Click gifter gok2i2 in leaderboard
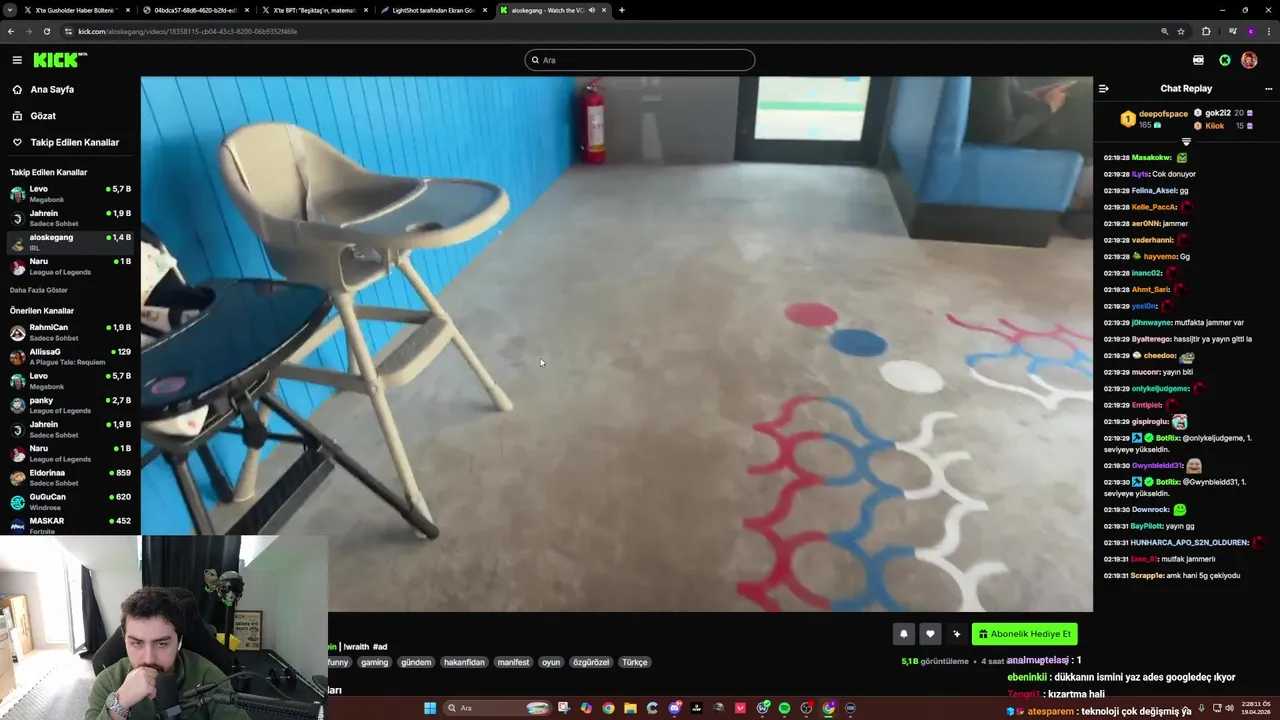The image size is (1280, 720). tap(1217, 113)
